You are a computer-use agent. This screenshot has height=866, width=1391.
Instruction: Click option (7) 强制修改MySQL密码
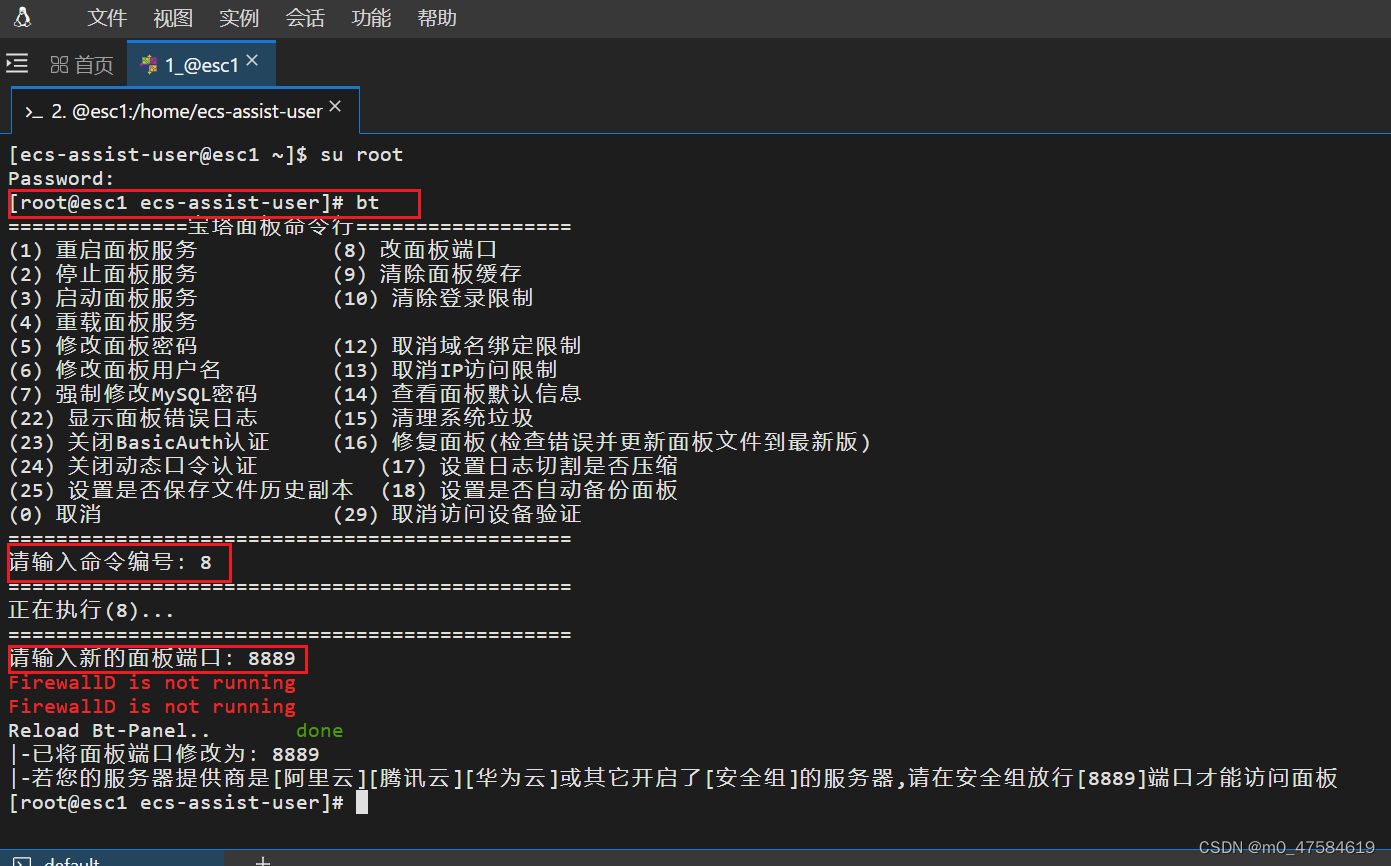click(133, 394)
